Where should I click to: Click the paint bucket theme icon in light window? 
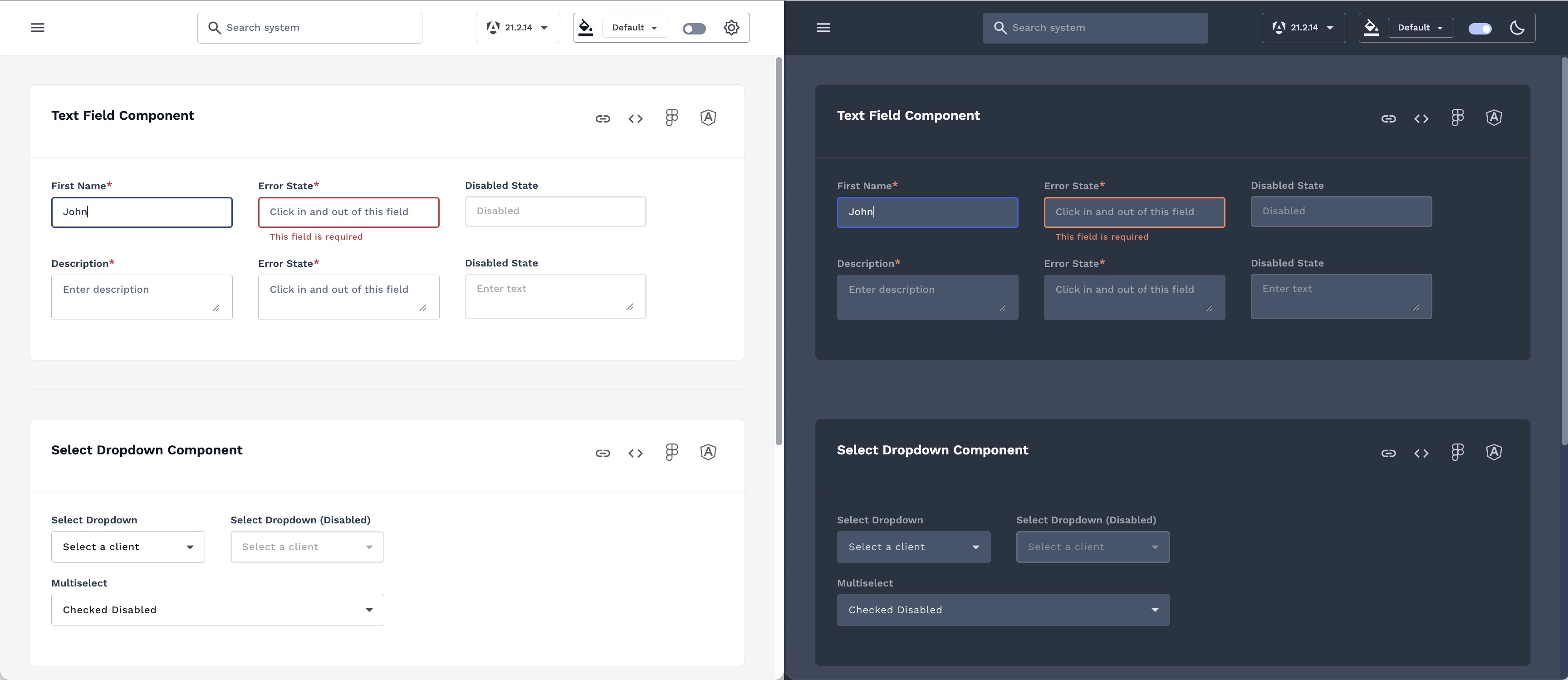[586, 28]
